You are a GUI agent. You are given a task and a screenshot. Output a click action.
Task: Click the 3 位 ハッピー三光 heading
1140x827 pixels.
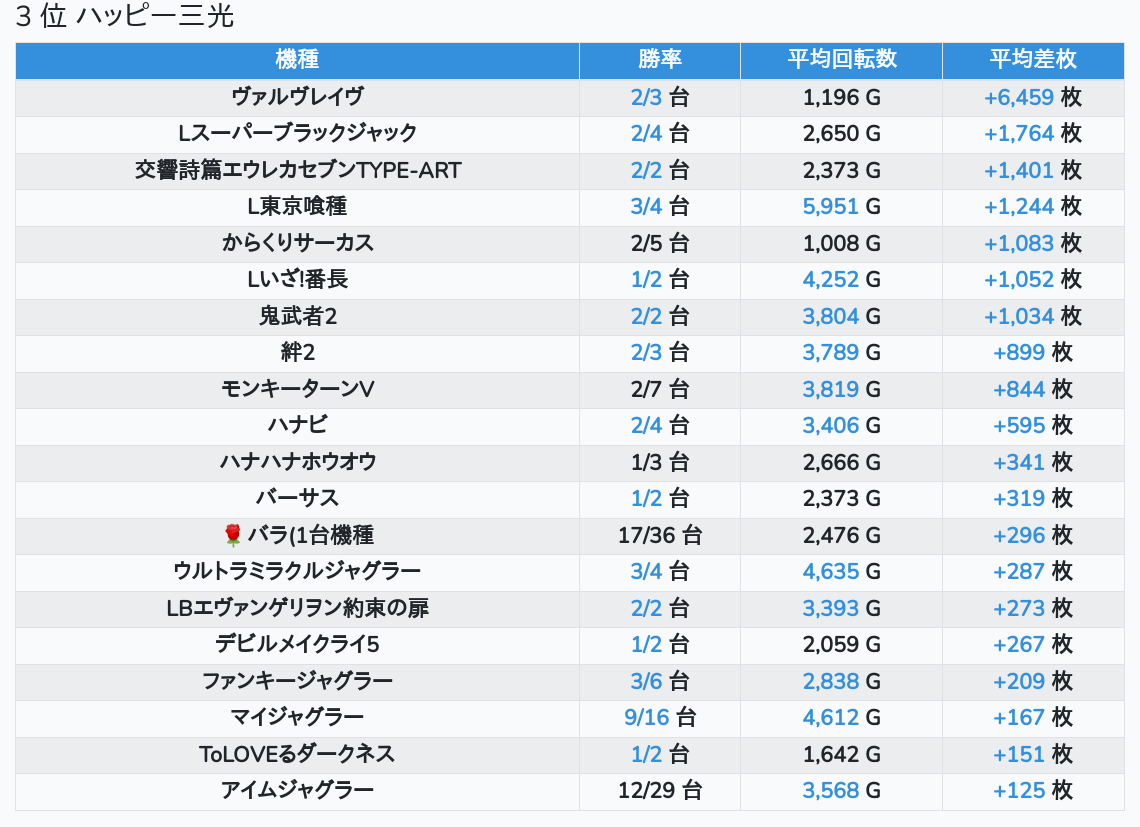coord(124,15)
